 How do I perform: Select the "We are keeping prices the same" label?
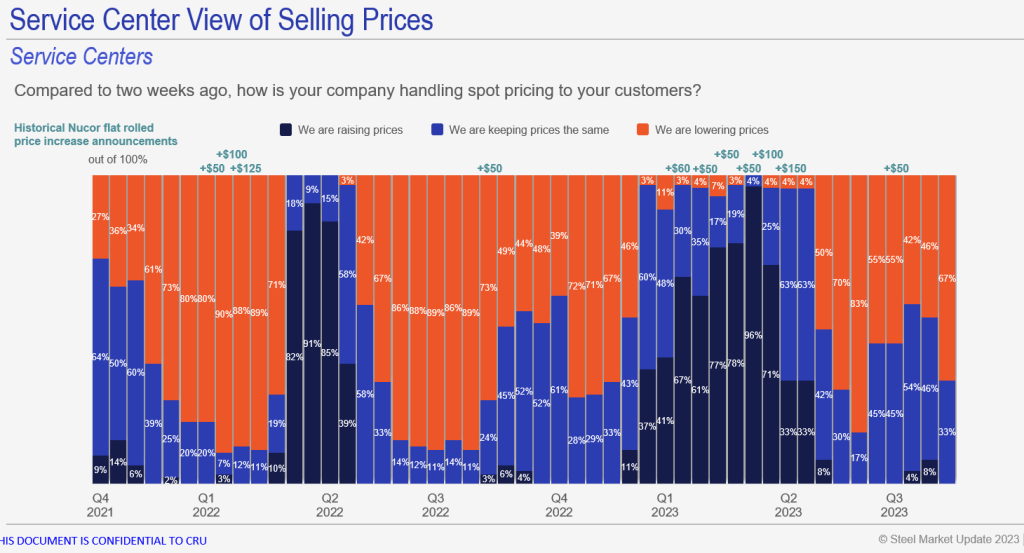click(x=529, y=130)
